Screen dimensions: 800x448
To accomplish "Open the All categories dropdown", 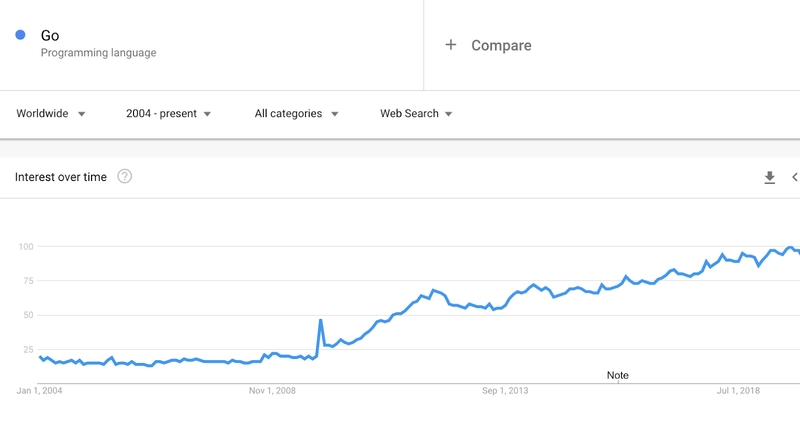I will pyautogui.click(x=296, y=113).
